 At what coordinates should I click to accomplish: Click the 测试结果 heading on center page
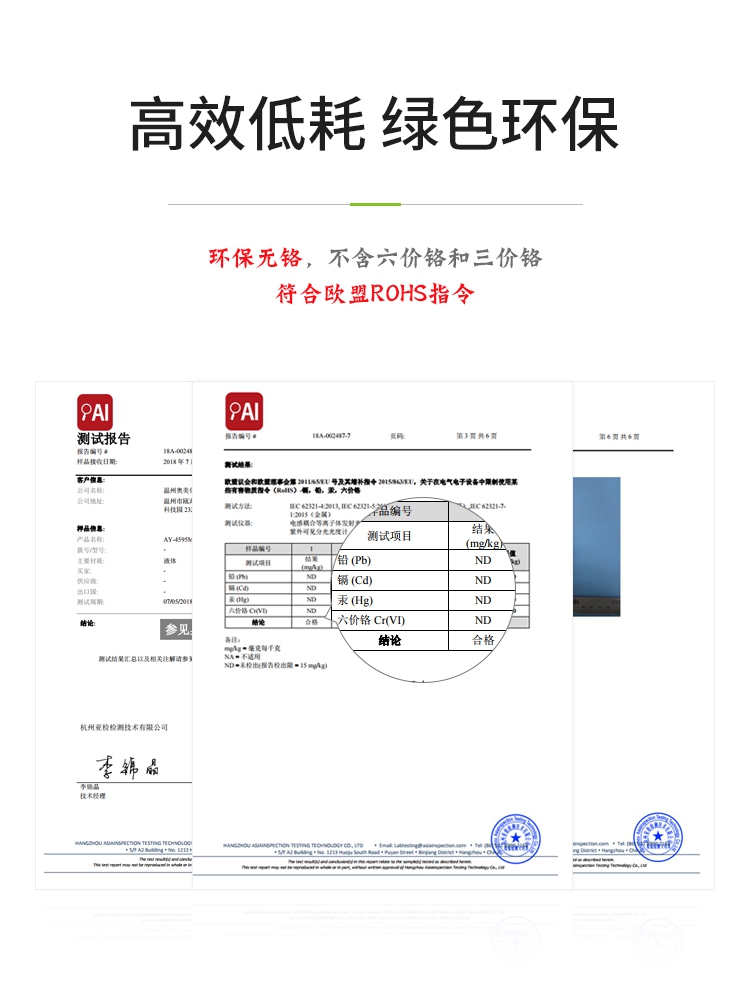(x=239, y=465)
